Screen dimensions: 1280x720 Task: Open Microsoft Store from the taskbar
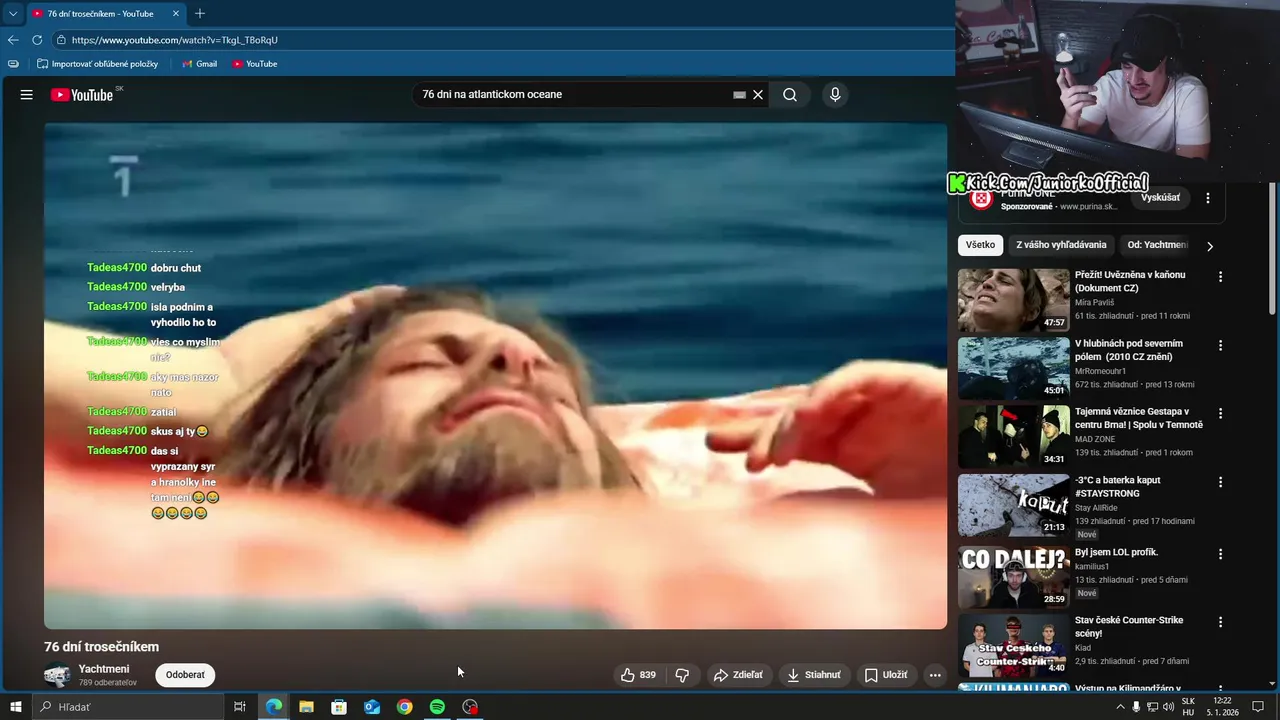(x=339, y=707)
